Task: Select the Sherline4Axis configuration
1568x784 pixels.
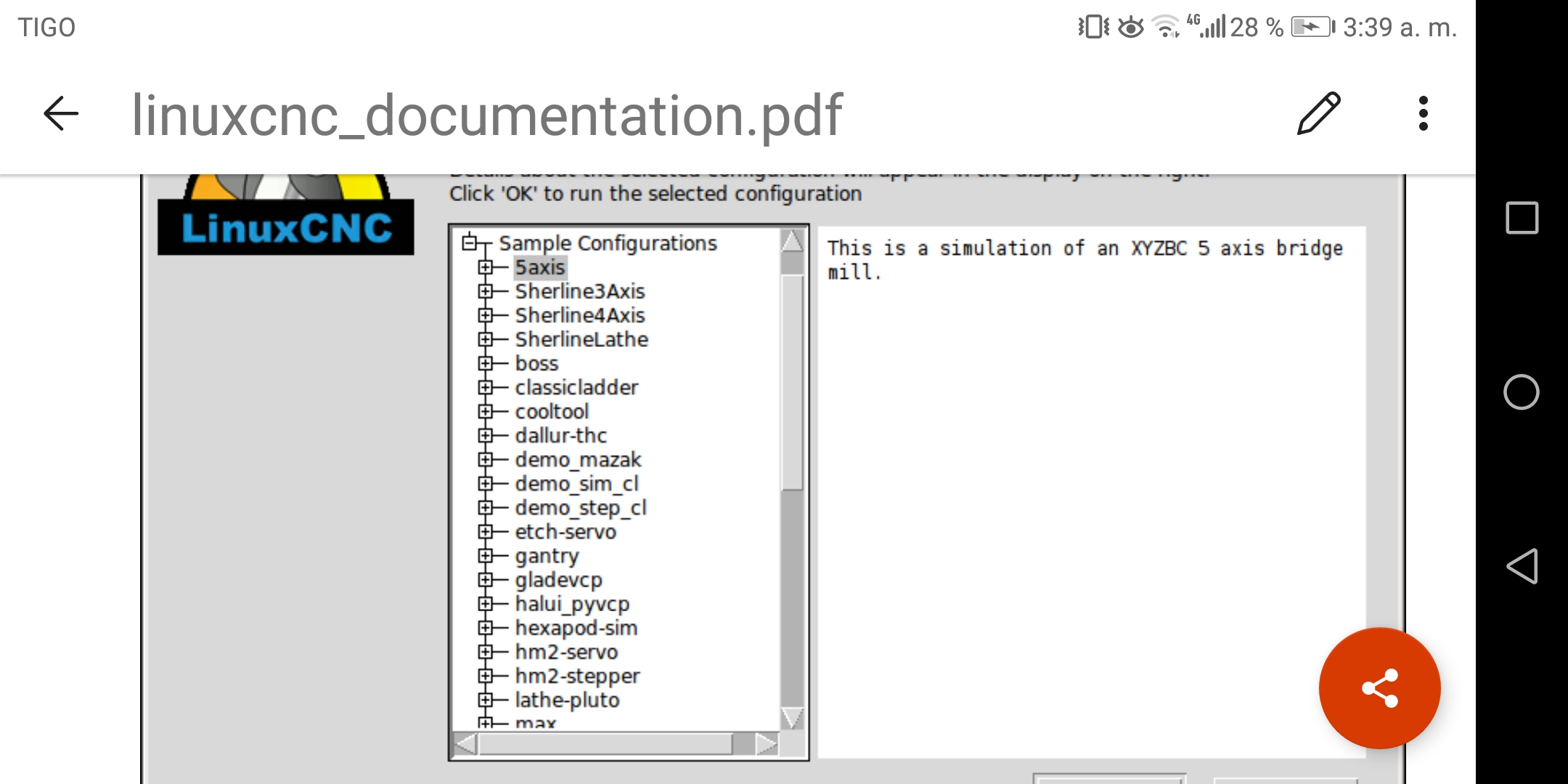Action: pyautogui.click(x=580, y=315)
